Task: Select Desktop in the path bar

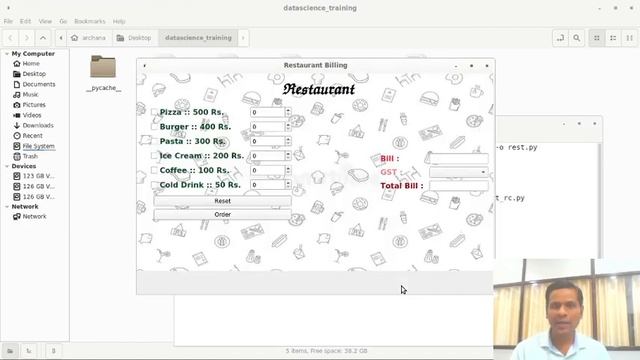Action: tap(135, 38)
